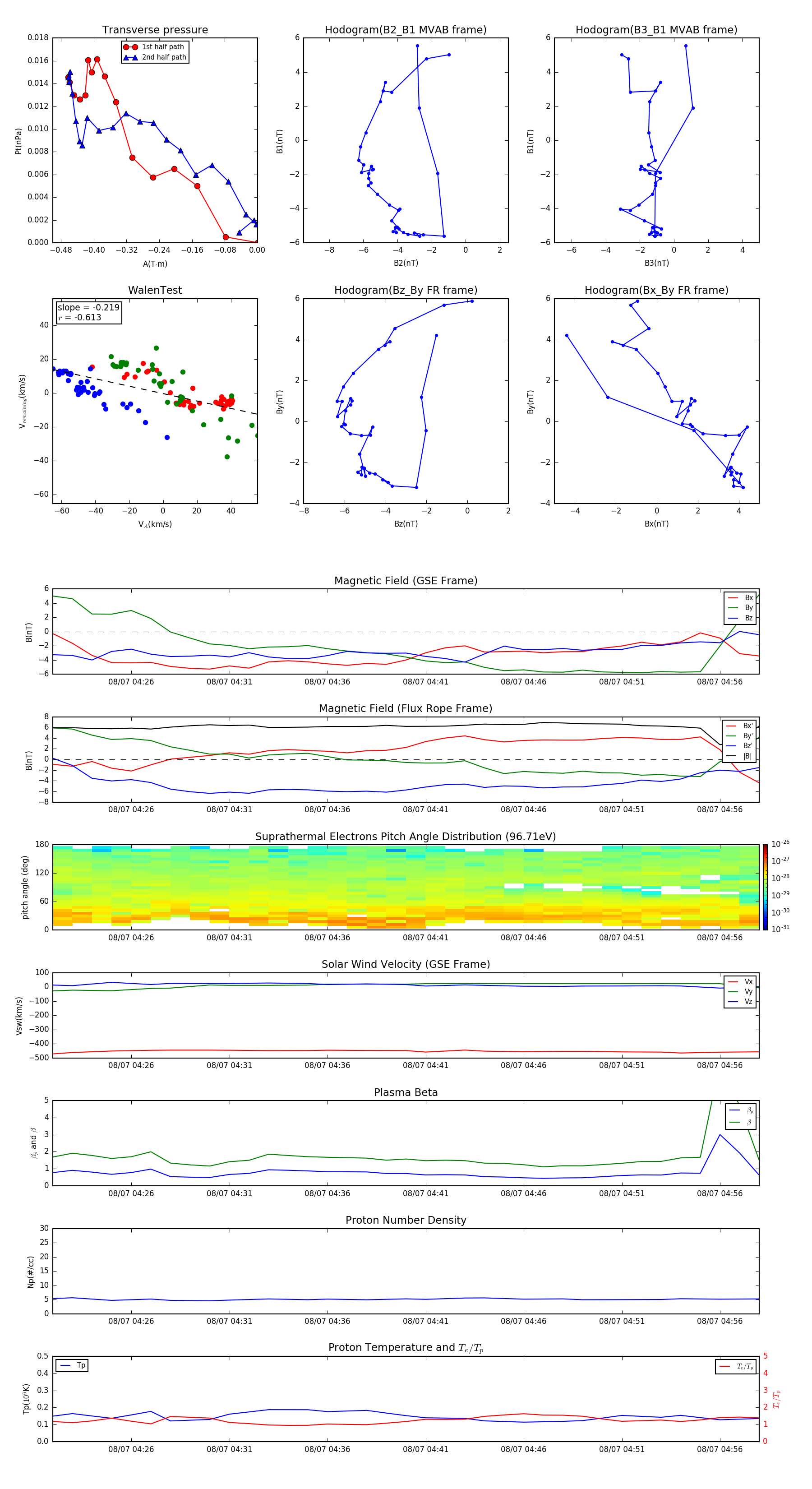812x1489 pixels.
Task: Select the 'slope = -0.219' annotation
Action: 88,308
